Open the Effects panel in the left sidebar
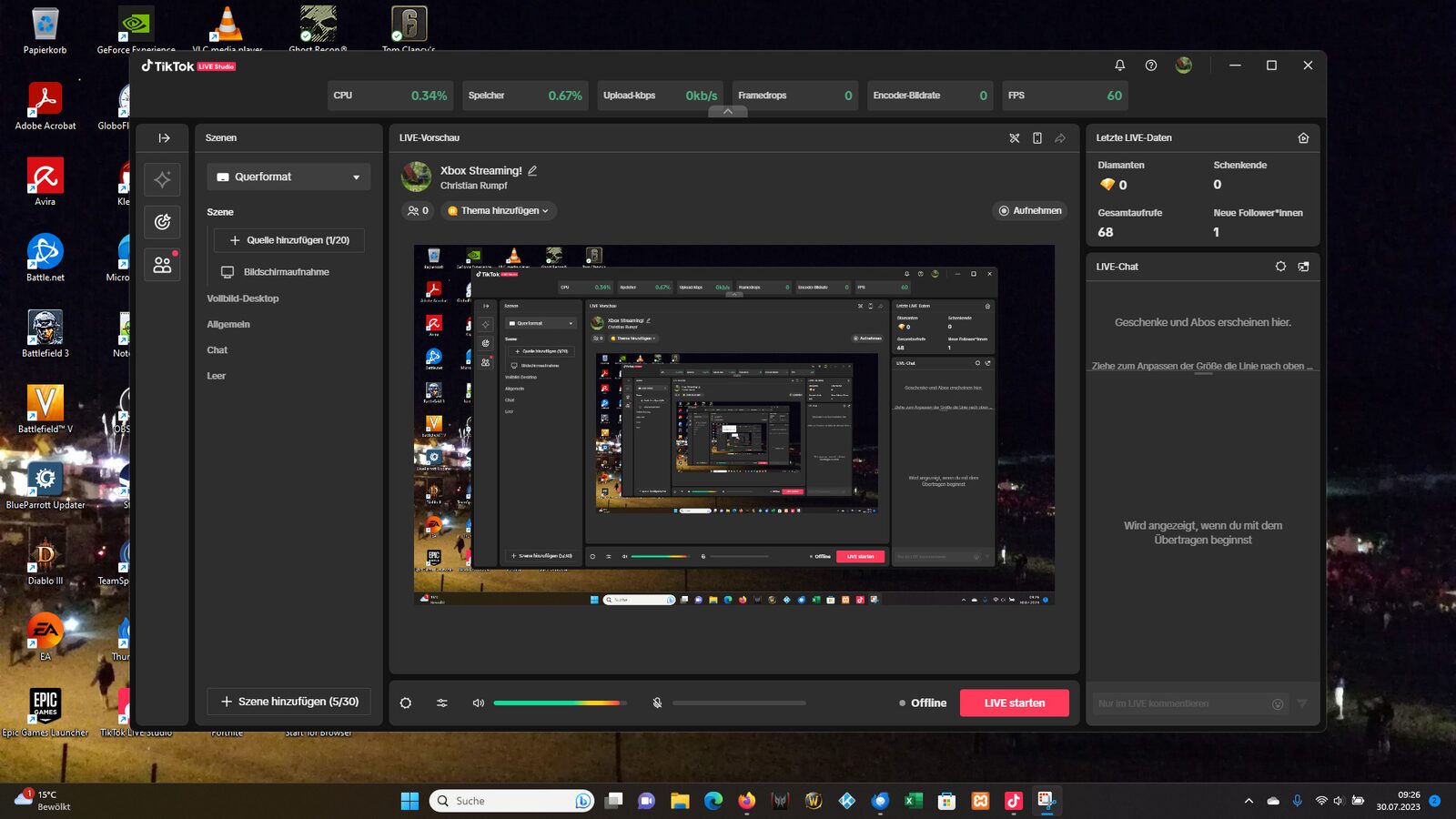This screenshot has height=819, width=1456. 162,179
